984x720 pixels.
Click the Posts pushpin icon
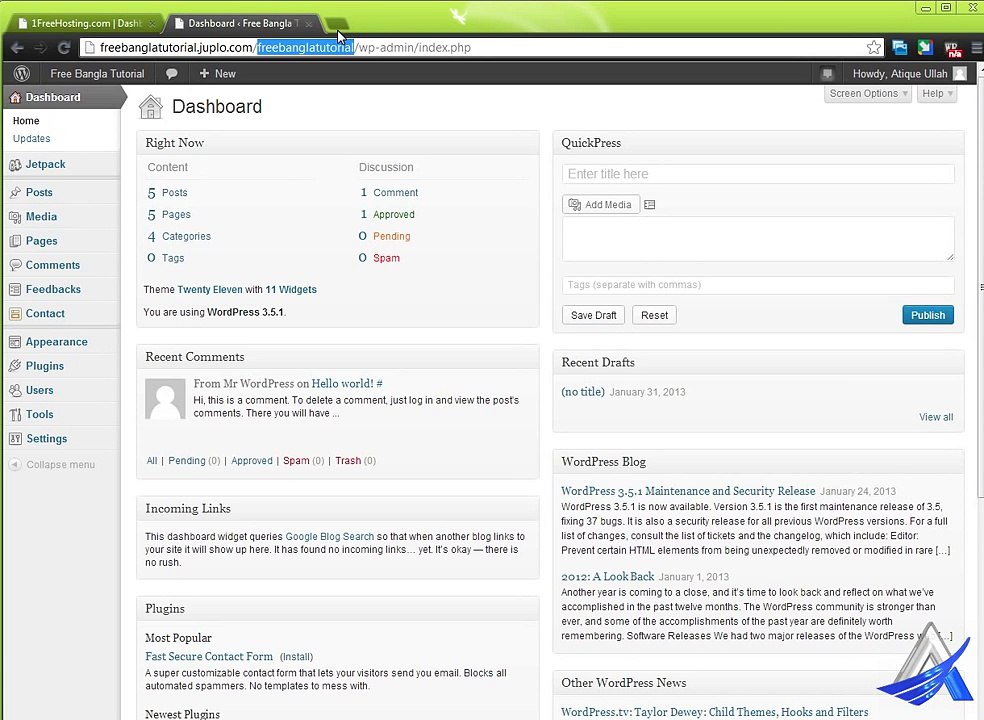(16, 193)
